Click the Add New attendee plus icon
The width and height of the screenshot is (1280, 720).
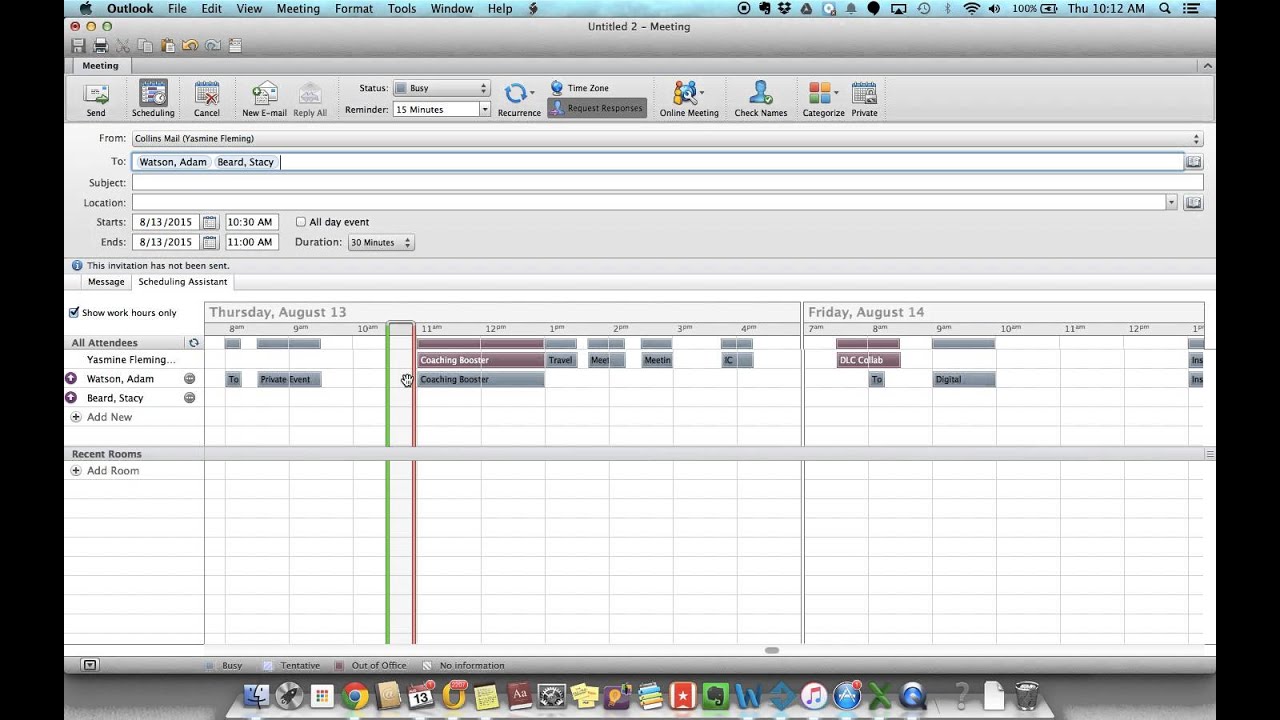coord(76,417)
